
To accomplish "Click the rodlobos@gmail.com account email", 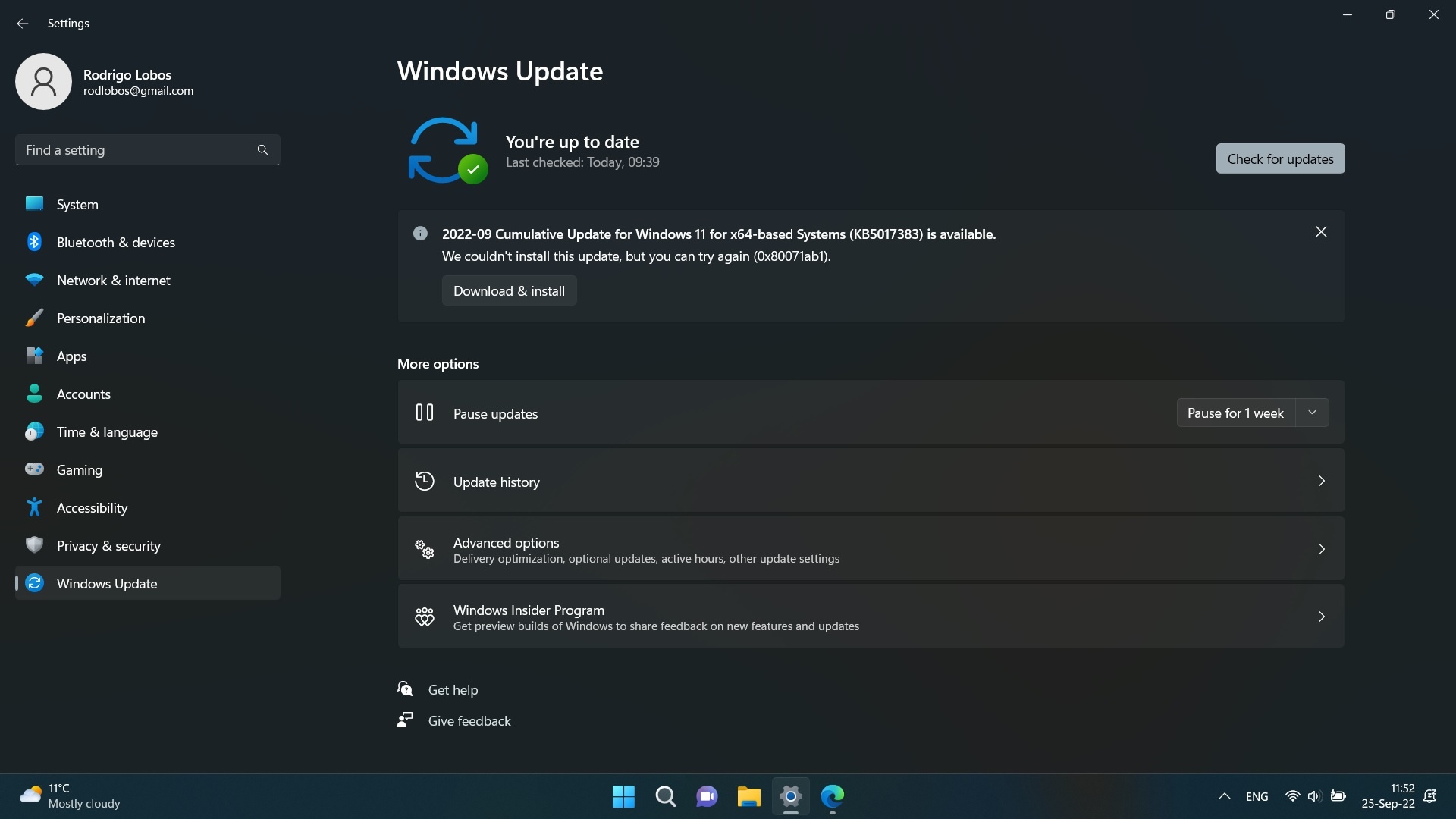I will click(138, 91).
